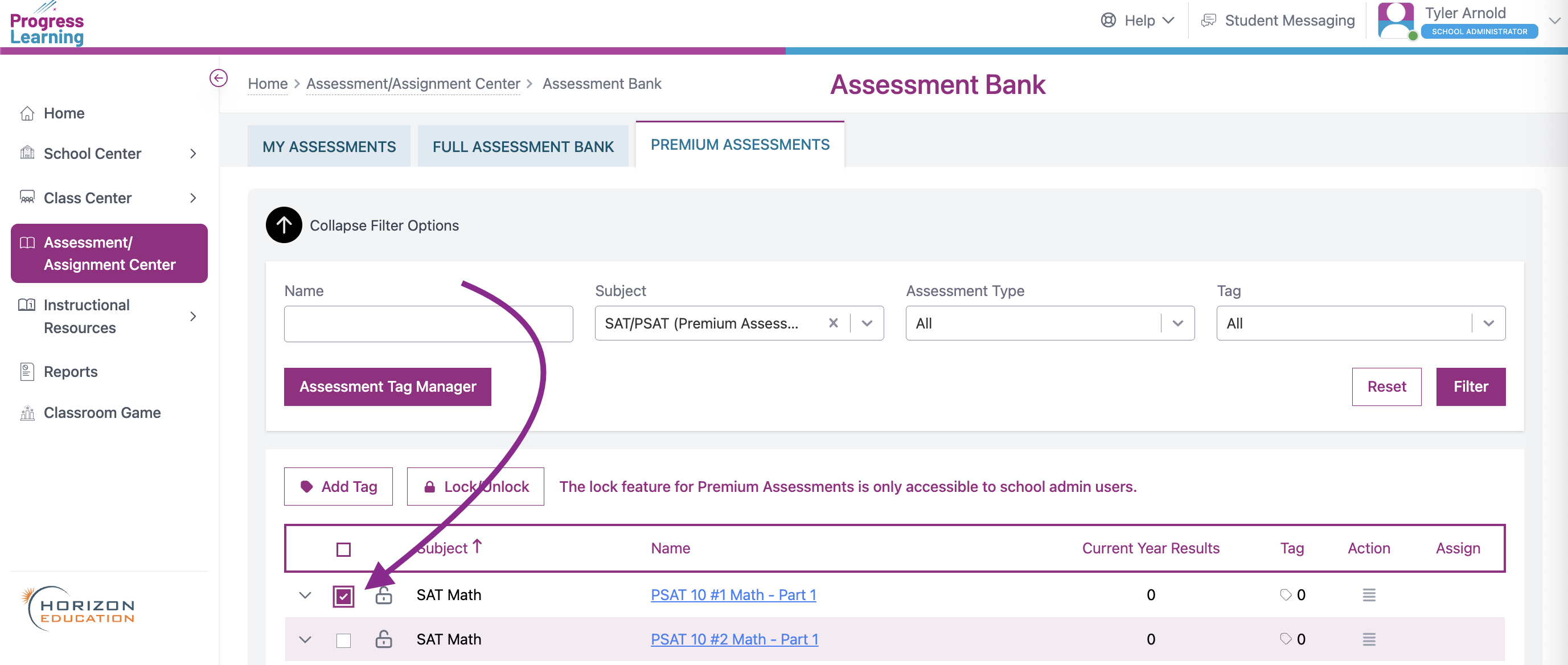1568x665 pixels.
Task: Sort by the Subject column arrow
Action: click(x=477, y=547)
